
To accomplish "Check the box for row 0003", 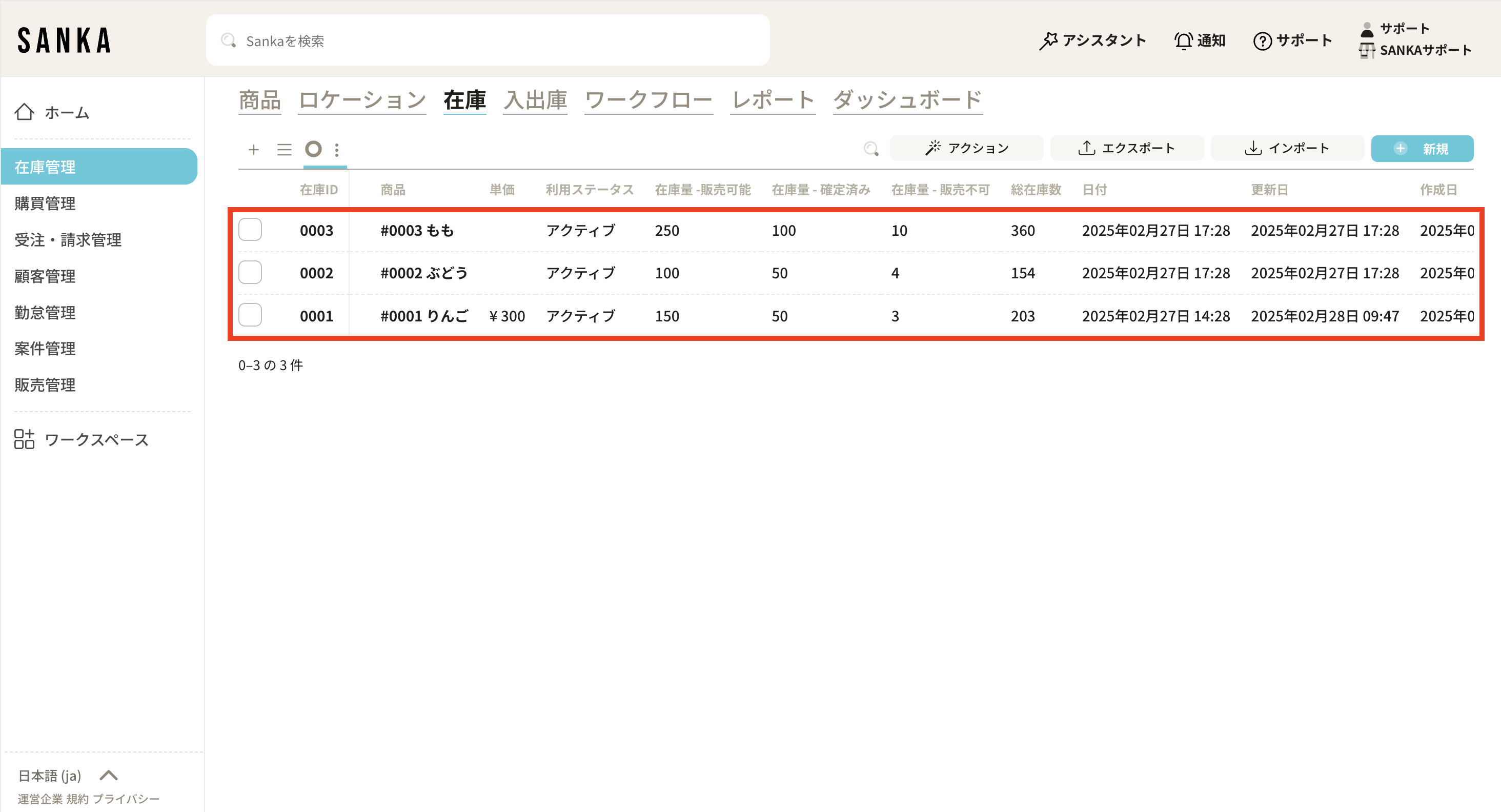I will pyautogui.click(x=250, y=230).
